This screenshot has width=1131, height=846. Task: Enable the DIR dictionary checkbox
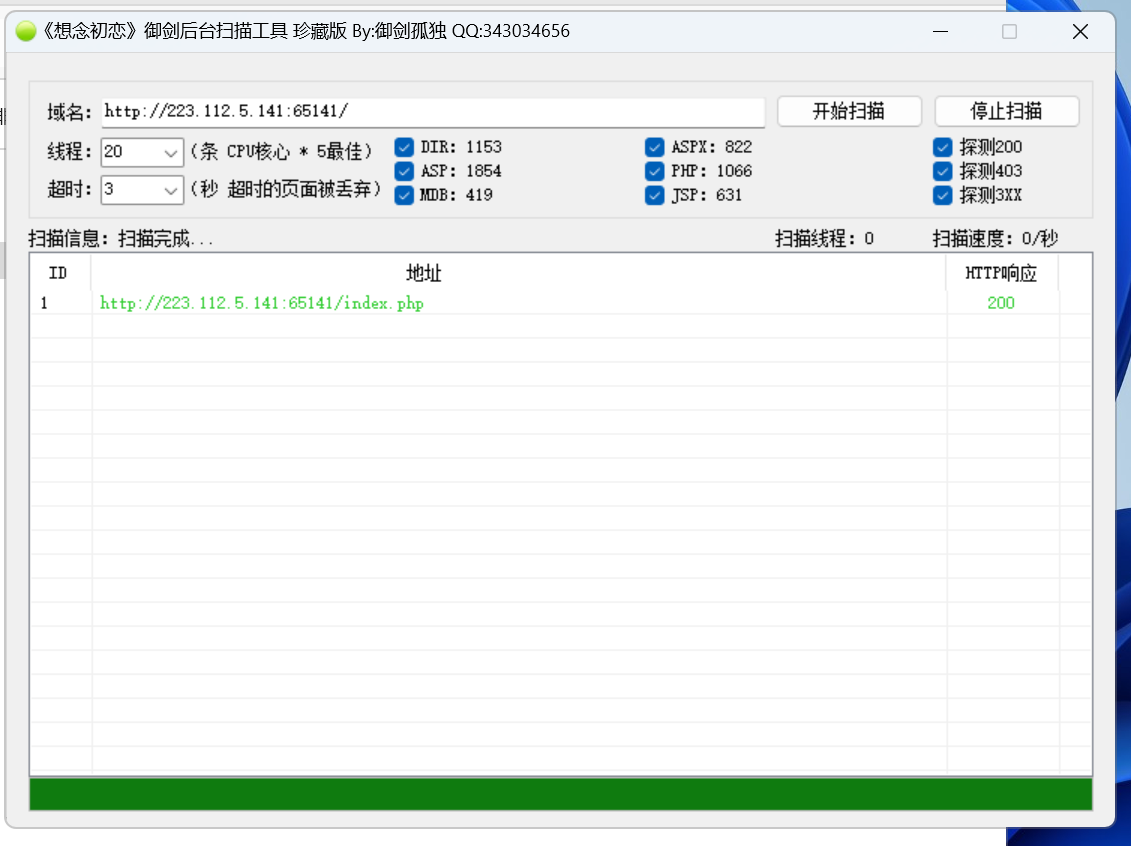click(x=403, y=147)
